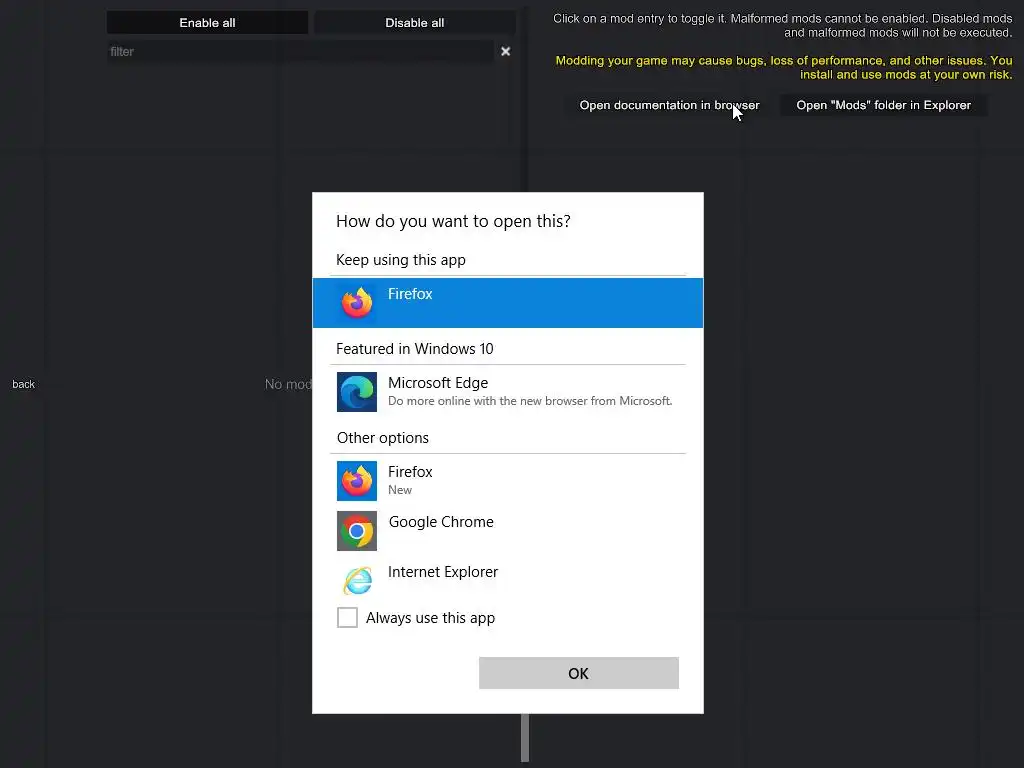Select the highlighted Firefox app entry
Image resolution: width=1024 pixels, height=768 pixels.
(507, 302)
